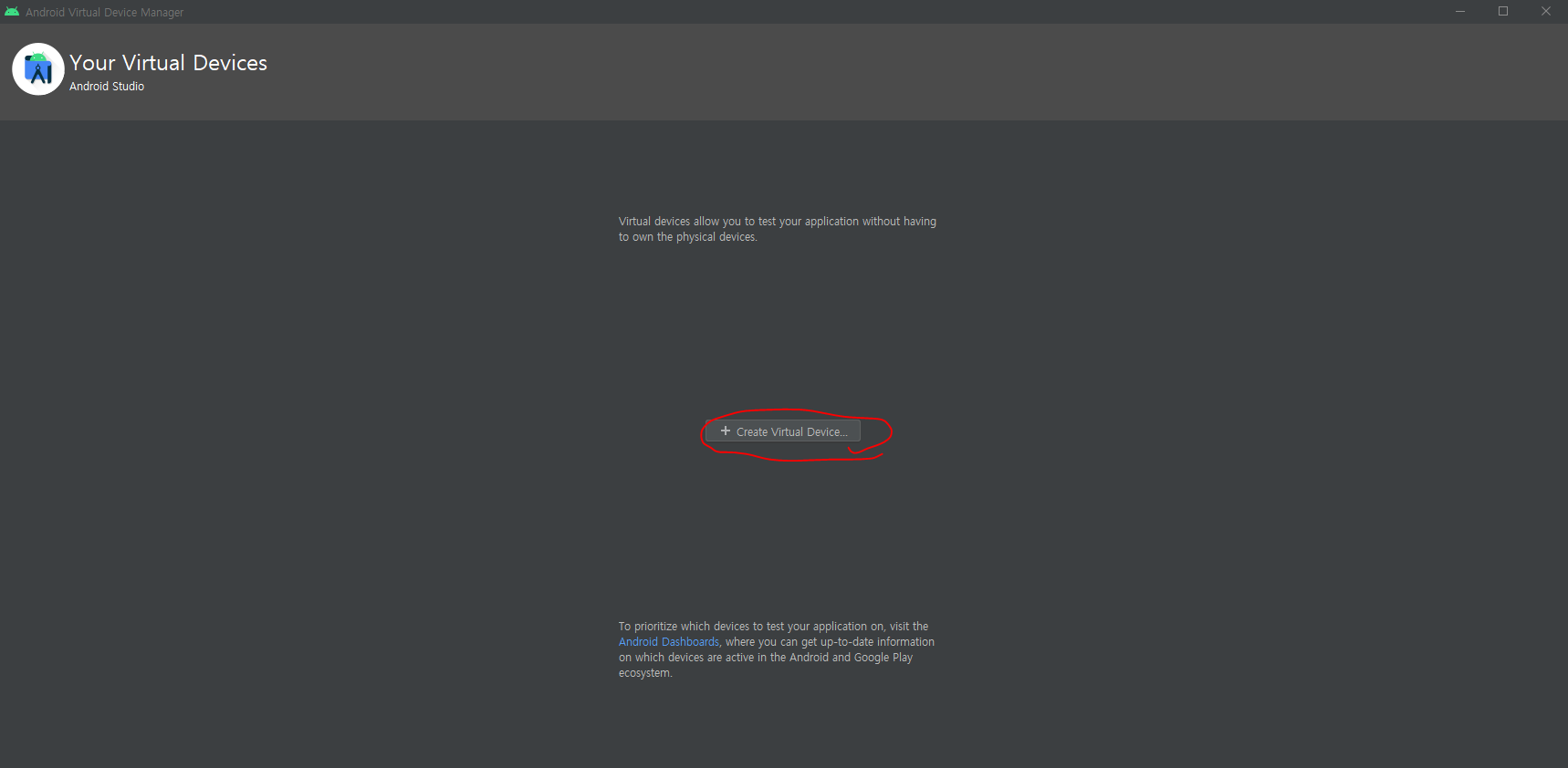This screenshot has width=1568, height=768.
Task: Click the 'Android Studio' subtitle text
Action: [107, 87]
